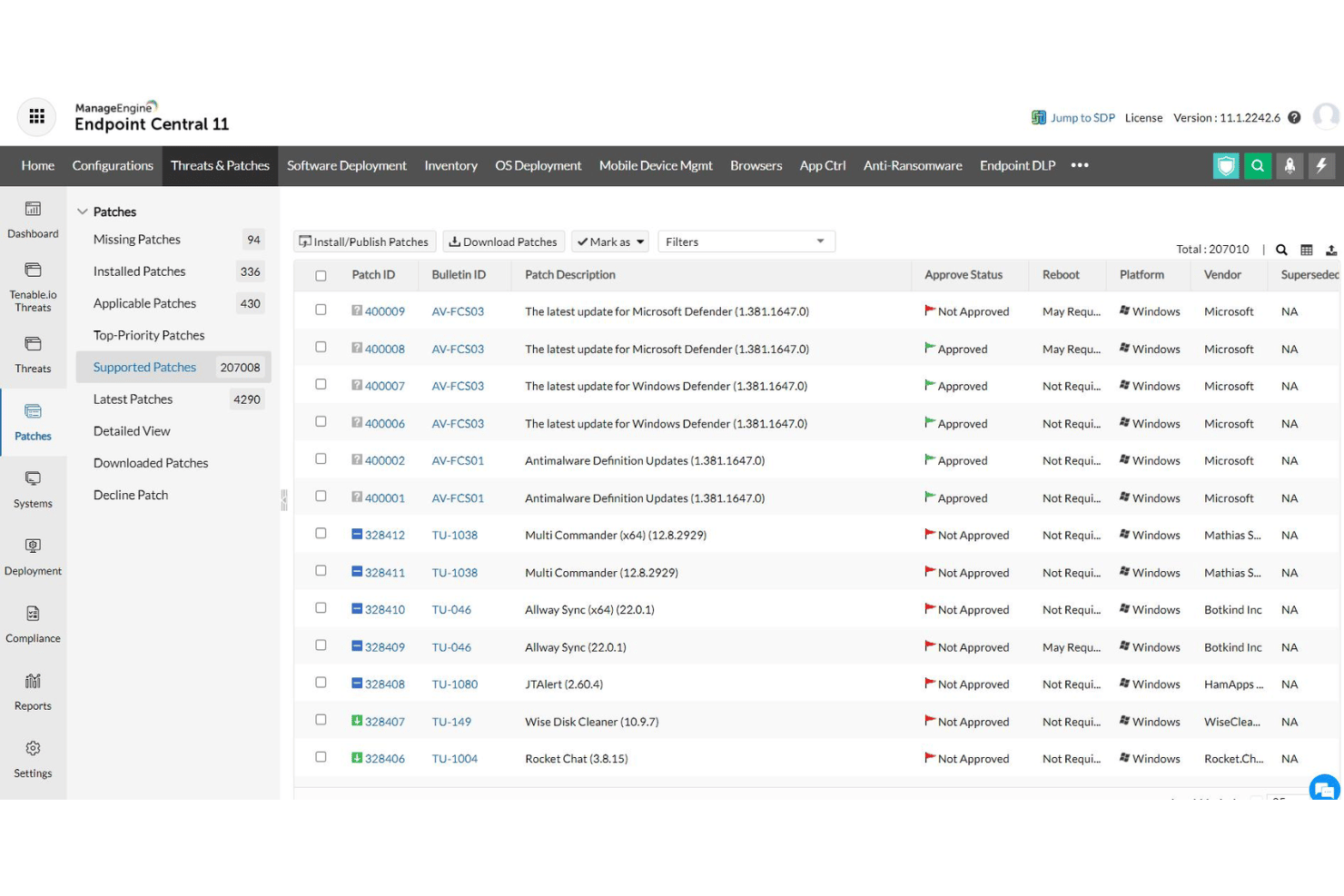Click the table search magnifier icon
This screenshot has width=1344, height=896.
point(1281,250)
